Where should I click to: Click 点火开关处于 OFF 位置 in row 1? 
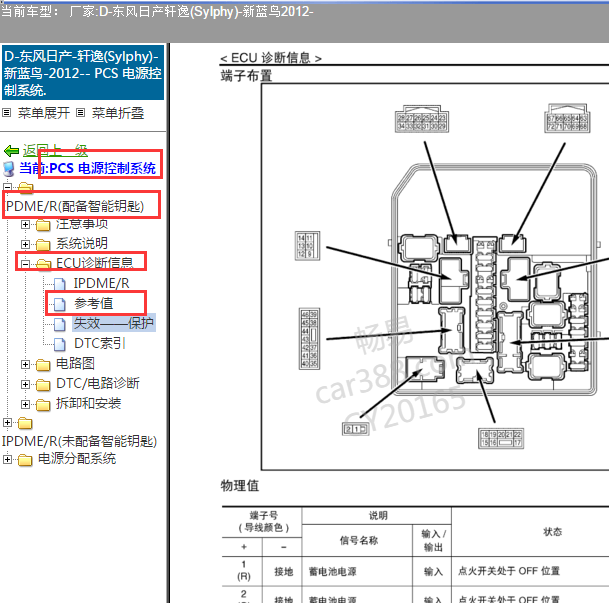click(x=509, y=571)
